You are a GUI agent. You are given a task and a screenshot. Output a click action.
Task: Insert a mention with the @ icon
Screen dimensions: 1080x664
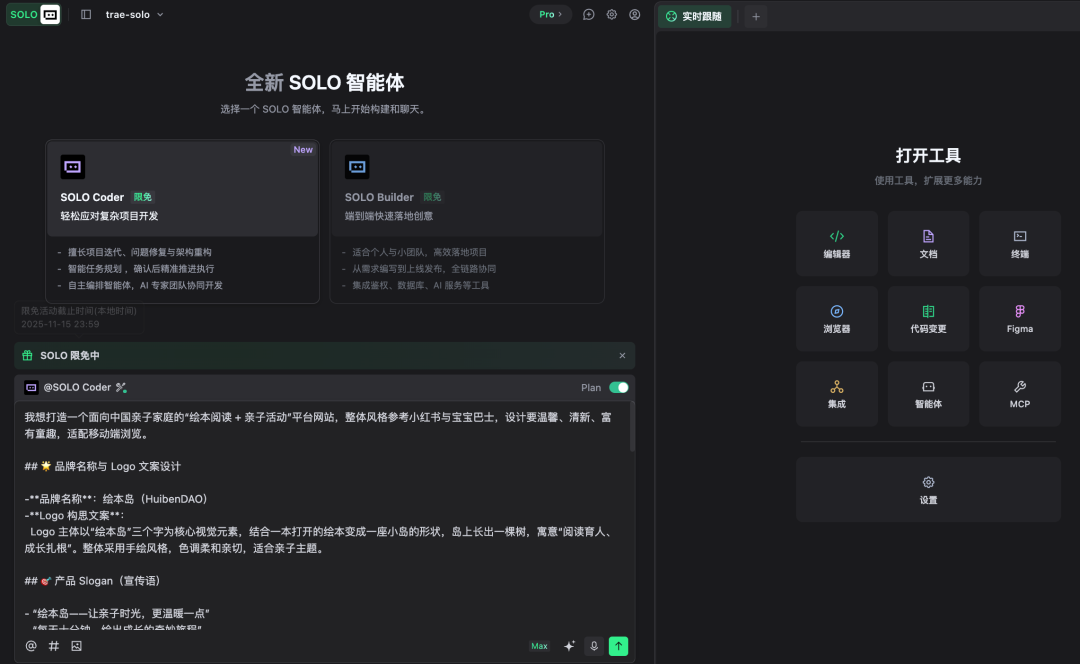pos(31,646)
